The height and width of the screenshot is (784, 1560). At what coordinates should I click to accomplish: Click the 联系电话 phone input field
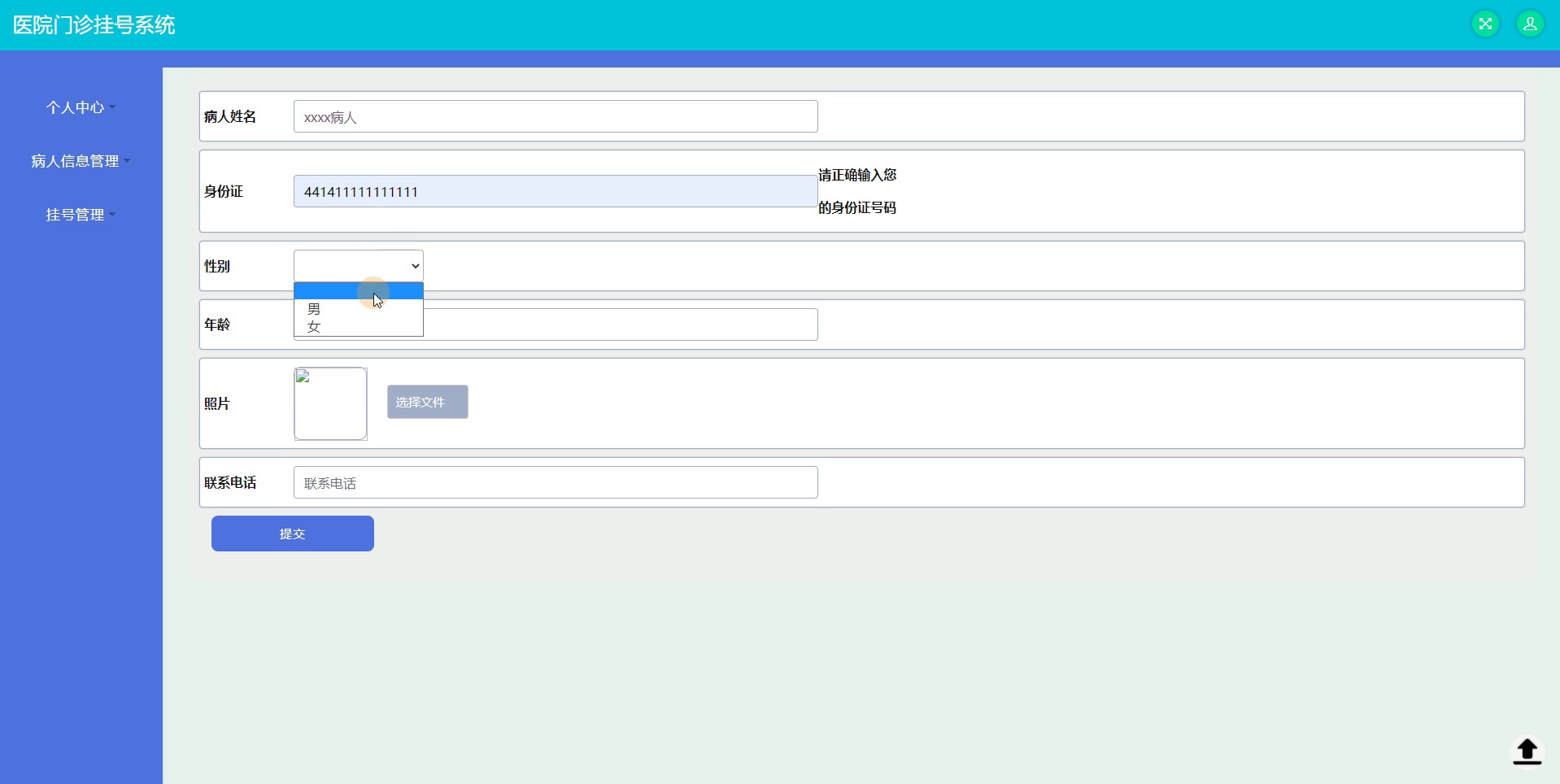pyautogui.click(x=556, y=482)
